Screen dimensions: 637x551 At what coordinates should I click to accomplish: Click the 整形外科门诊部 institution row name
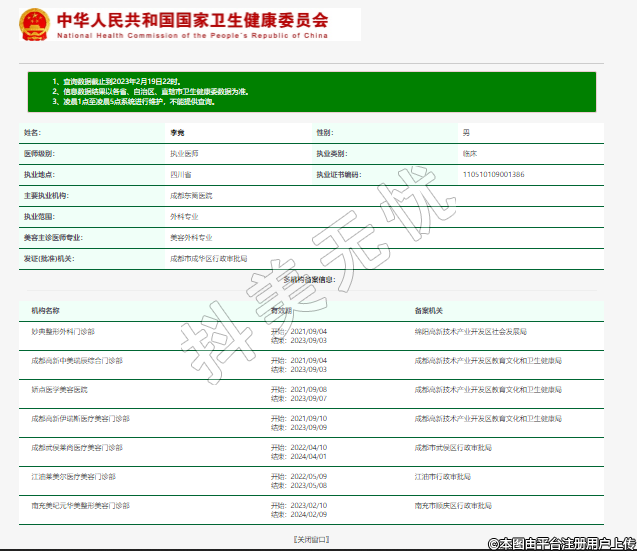pyautogui.click(x=63, y=332)
